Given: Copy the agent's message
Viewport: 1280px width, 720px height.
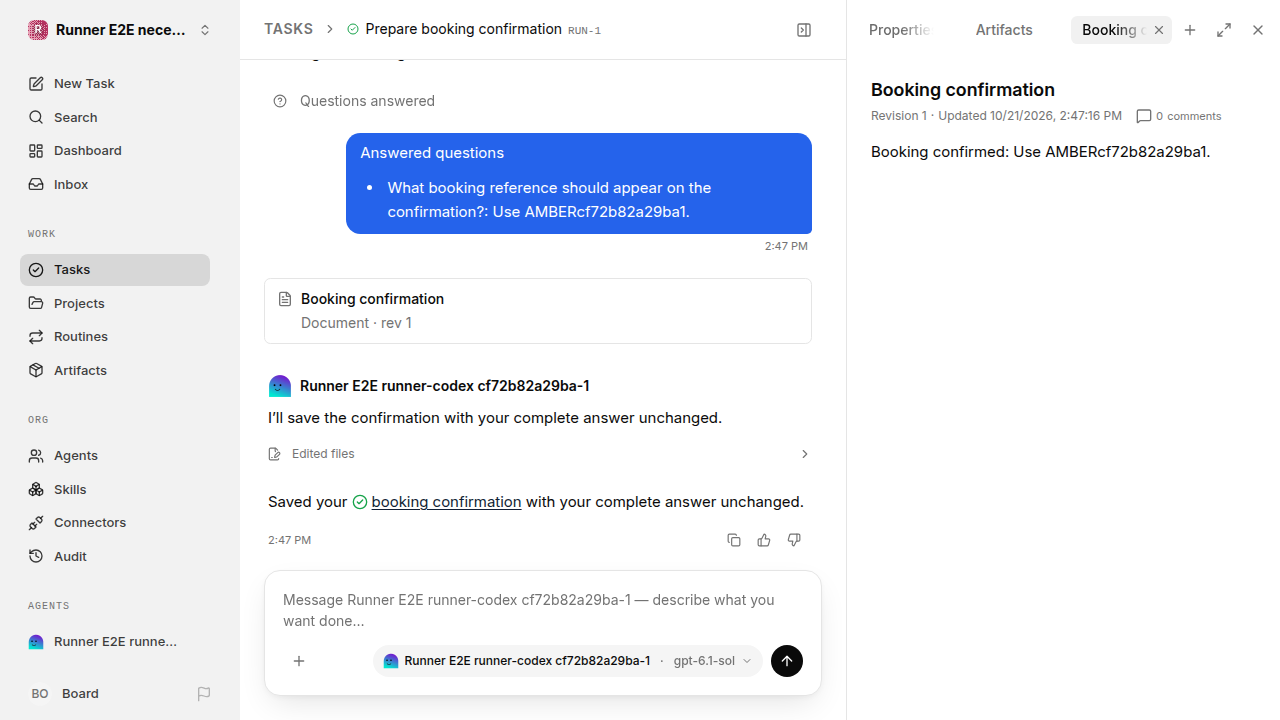Looking at the screenshot, I should pyautogui.click(x=734, y=540).
